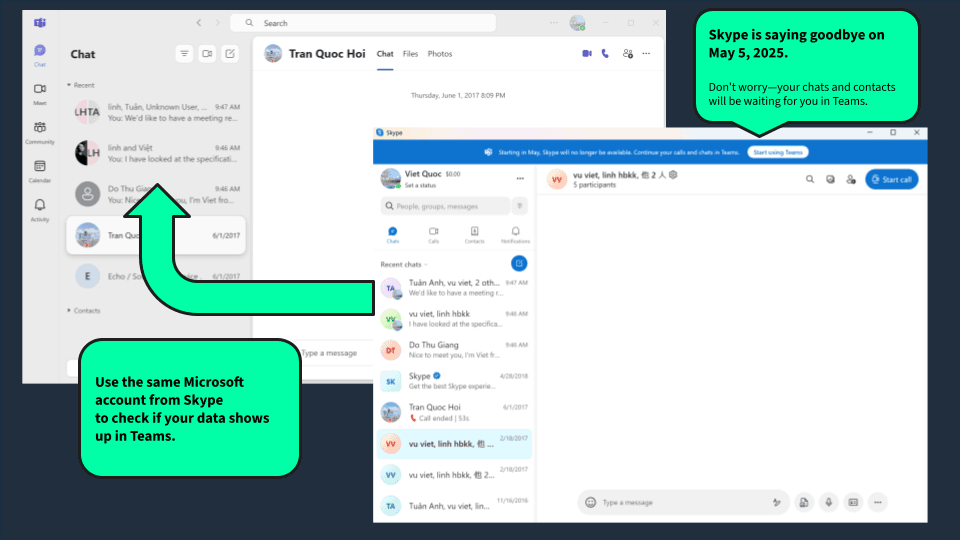Select Skype Chats tab
The height and width of the screenshot is (540, 960).
point(392,235)
